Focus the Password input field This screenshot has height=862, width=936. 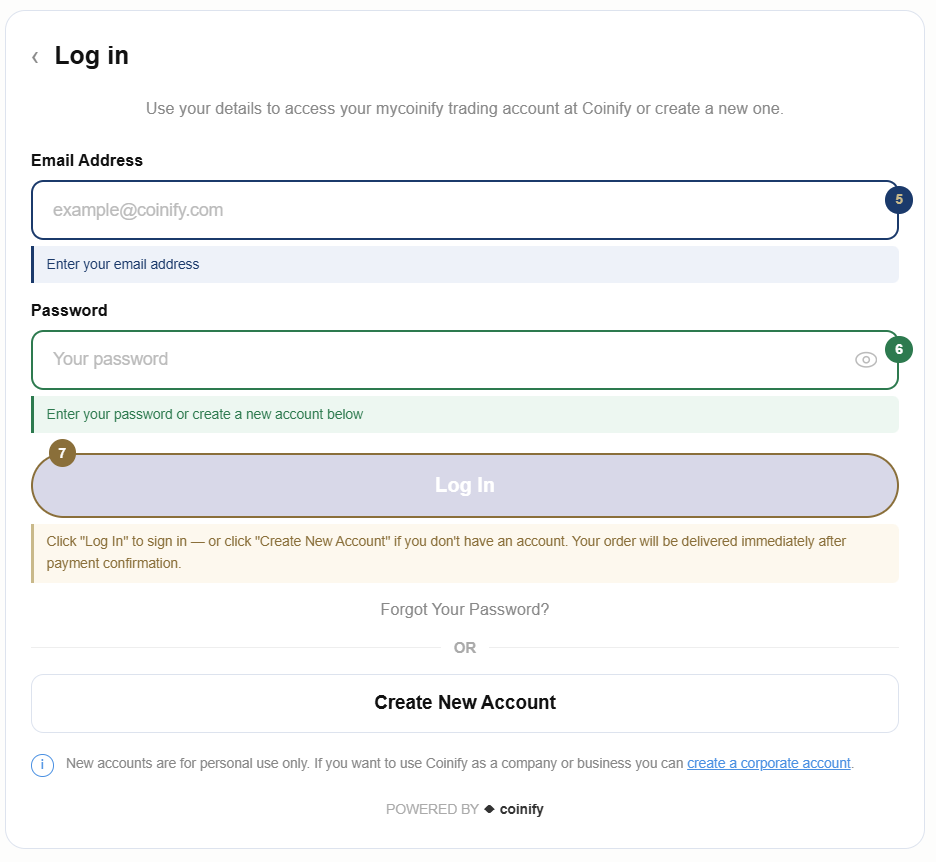click(464, 360)
